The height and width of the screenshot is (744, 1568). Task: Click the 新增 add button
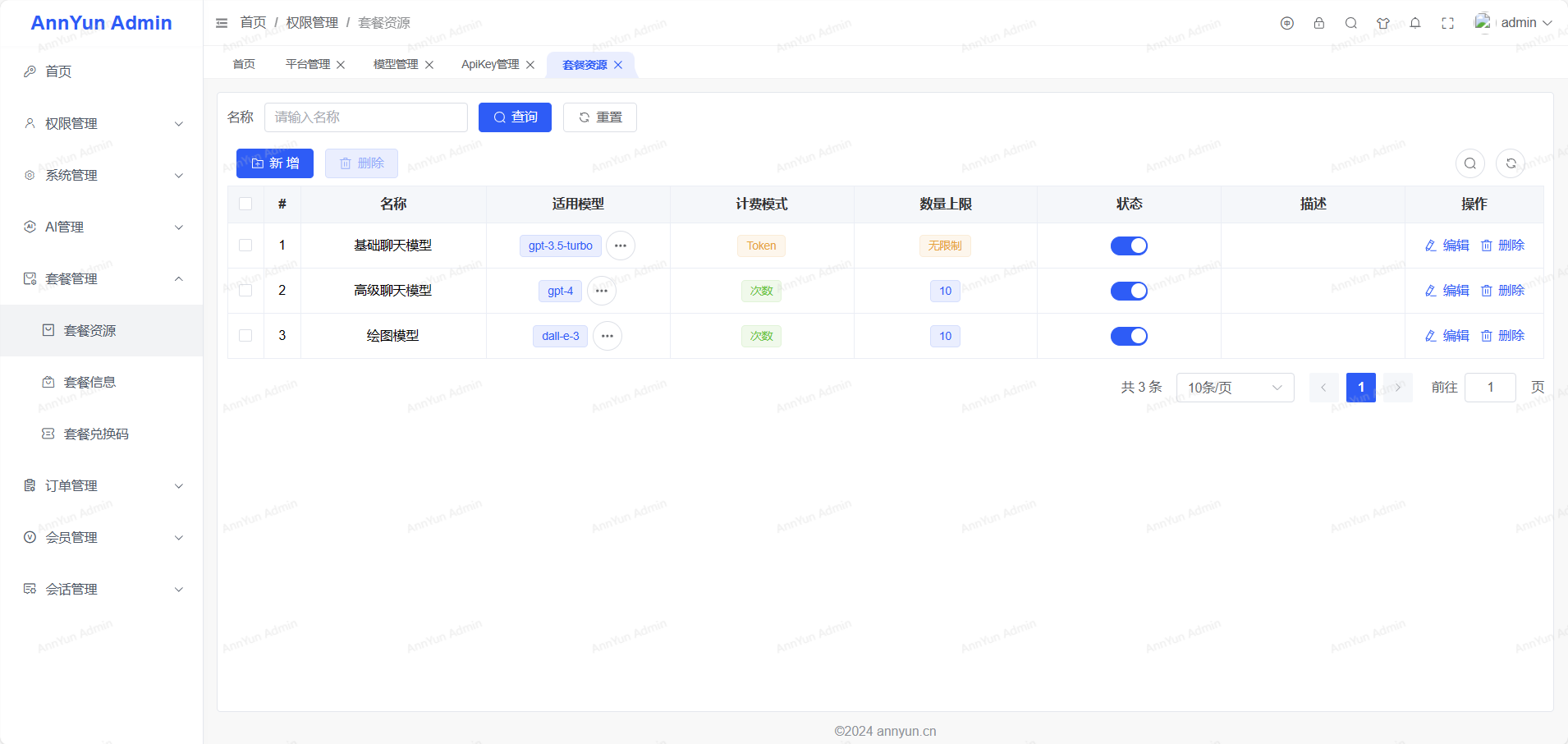pos(275,163)
